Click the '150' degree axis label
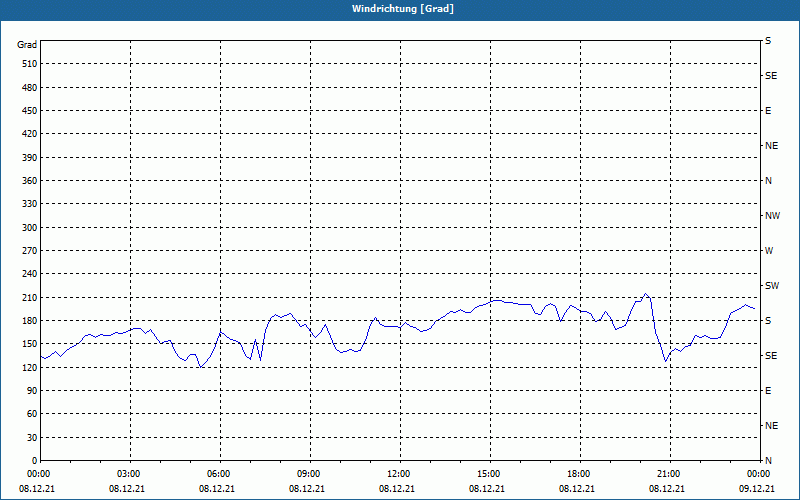The height and width of the screenshot is (500, 800). tap(30, 344)
